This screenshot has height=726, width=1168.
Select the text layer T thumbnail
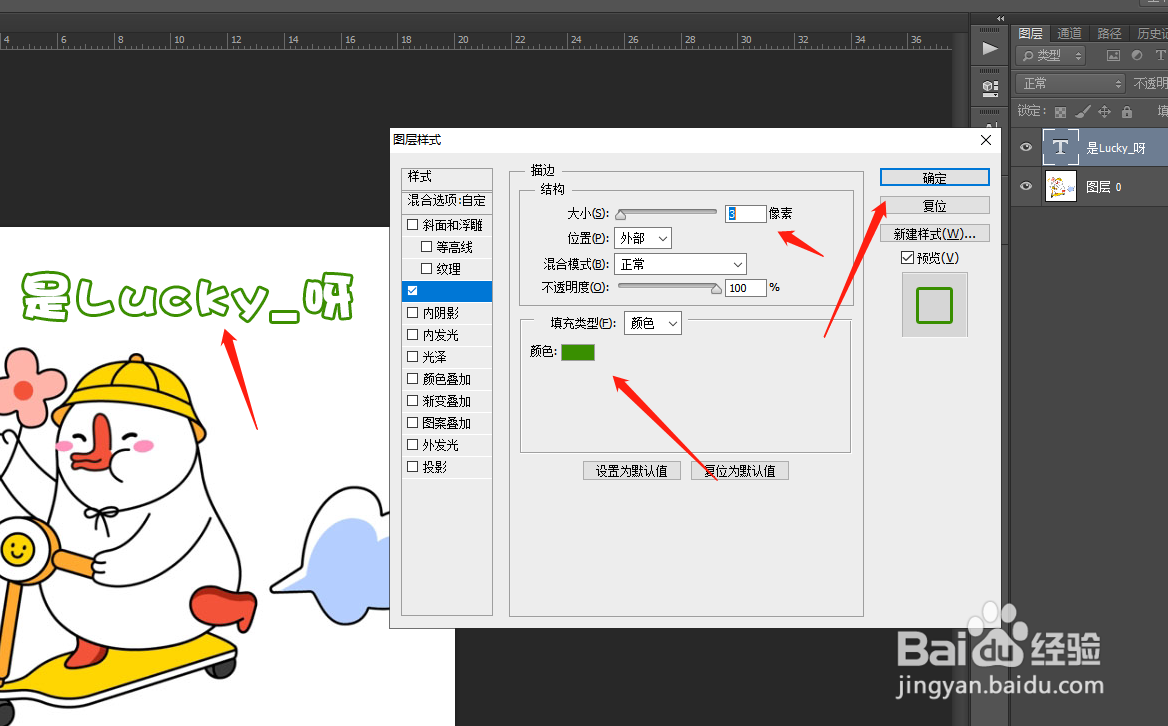click(x=1060, y=147)
